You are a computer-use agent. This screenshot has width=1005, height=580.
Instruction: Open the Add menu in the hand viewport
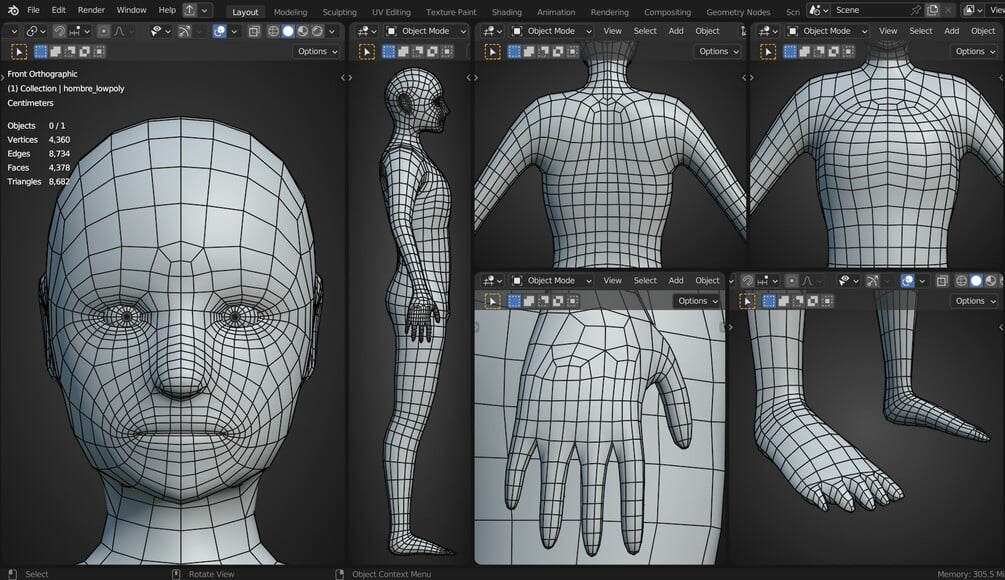click(676, 281)
